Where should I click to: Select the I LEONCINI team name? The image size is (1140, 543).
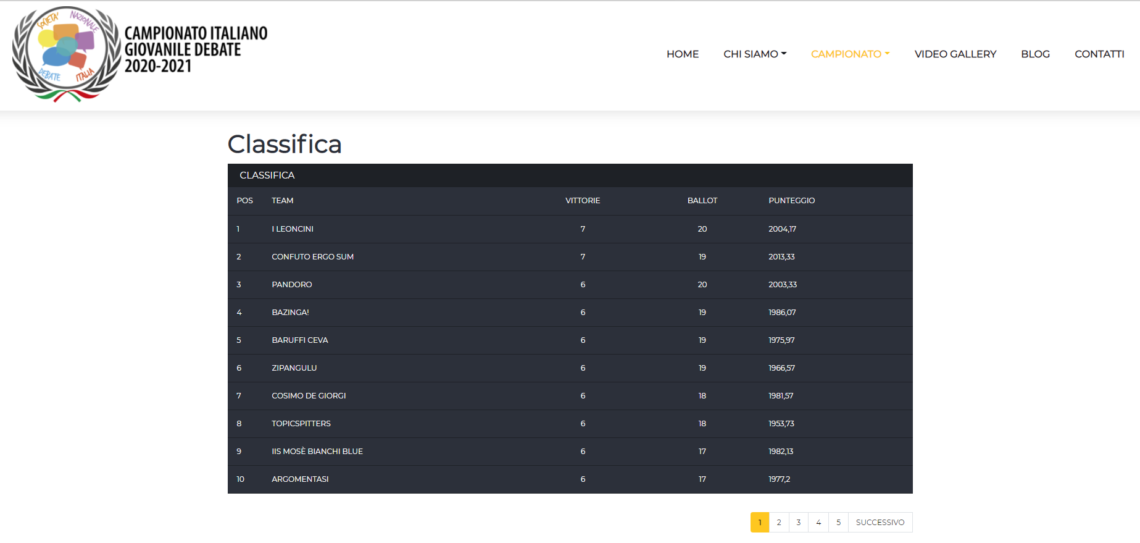[x=292, y=229]
